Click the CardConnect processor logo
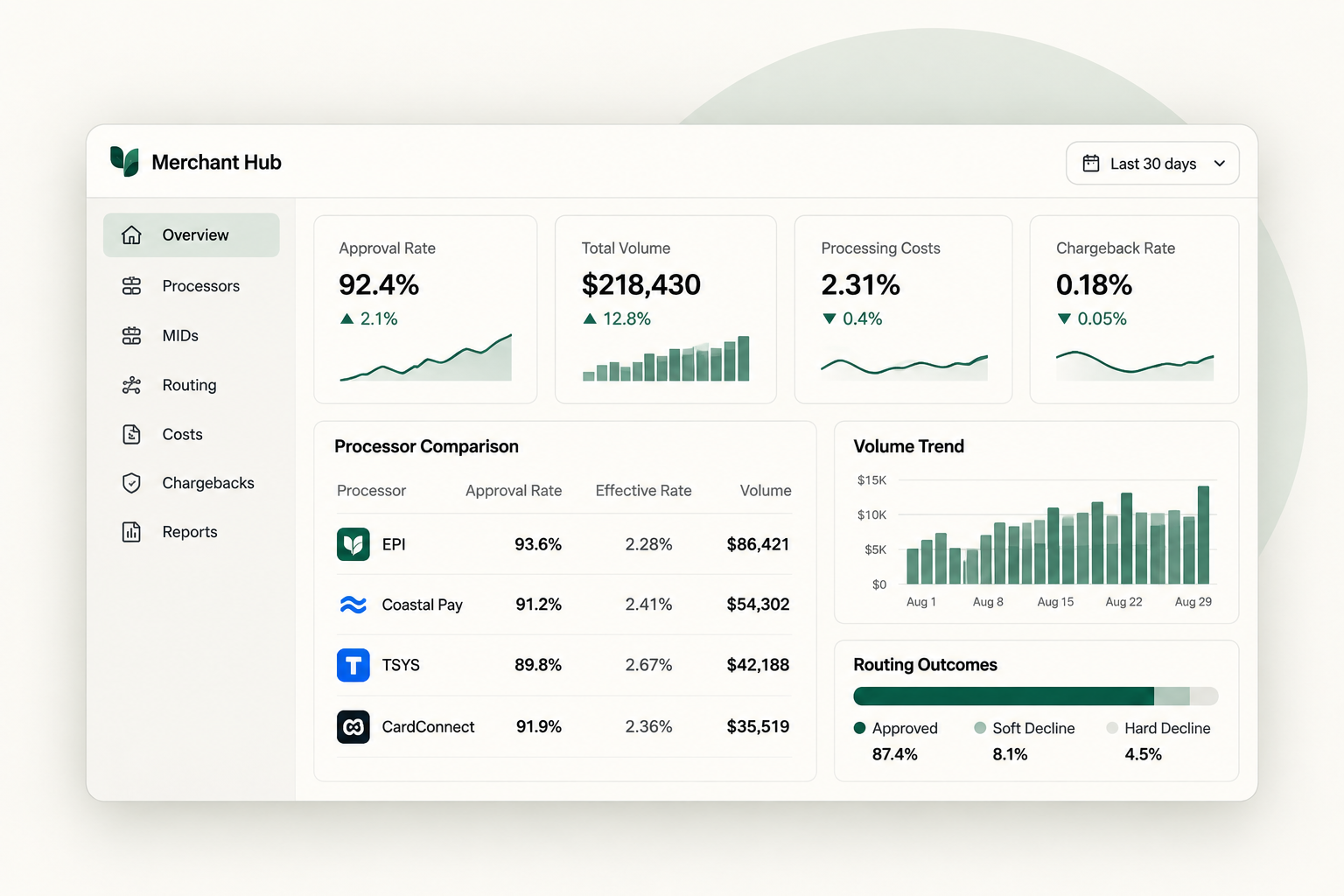This screenshot has width=1344, height=896. pyautogui.click(x=353, y=726)
